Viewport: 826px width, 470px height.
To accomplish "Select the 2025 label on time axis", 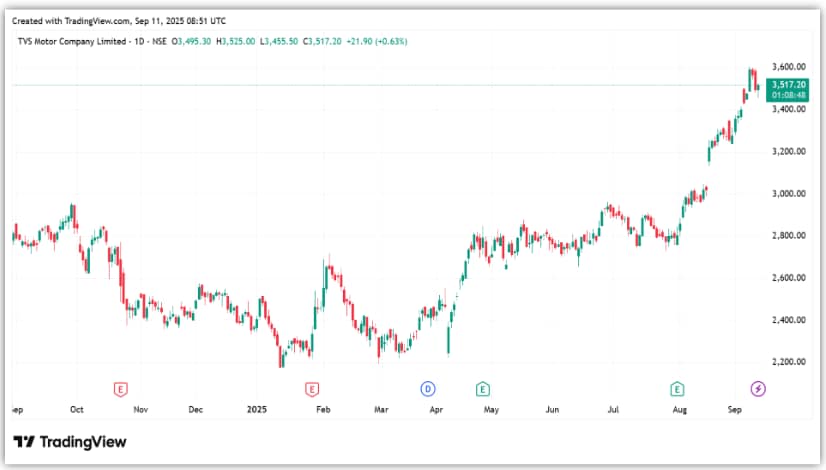I will 257,409.
